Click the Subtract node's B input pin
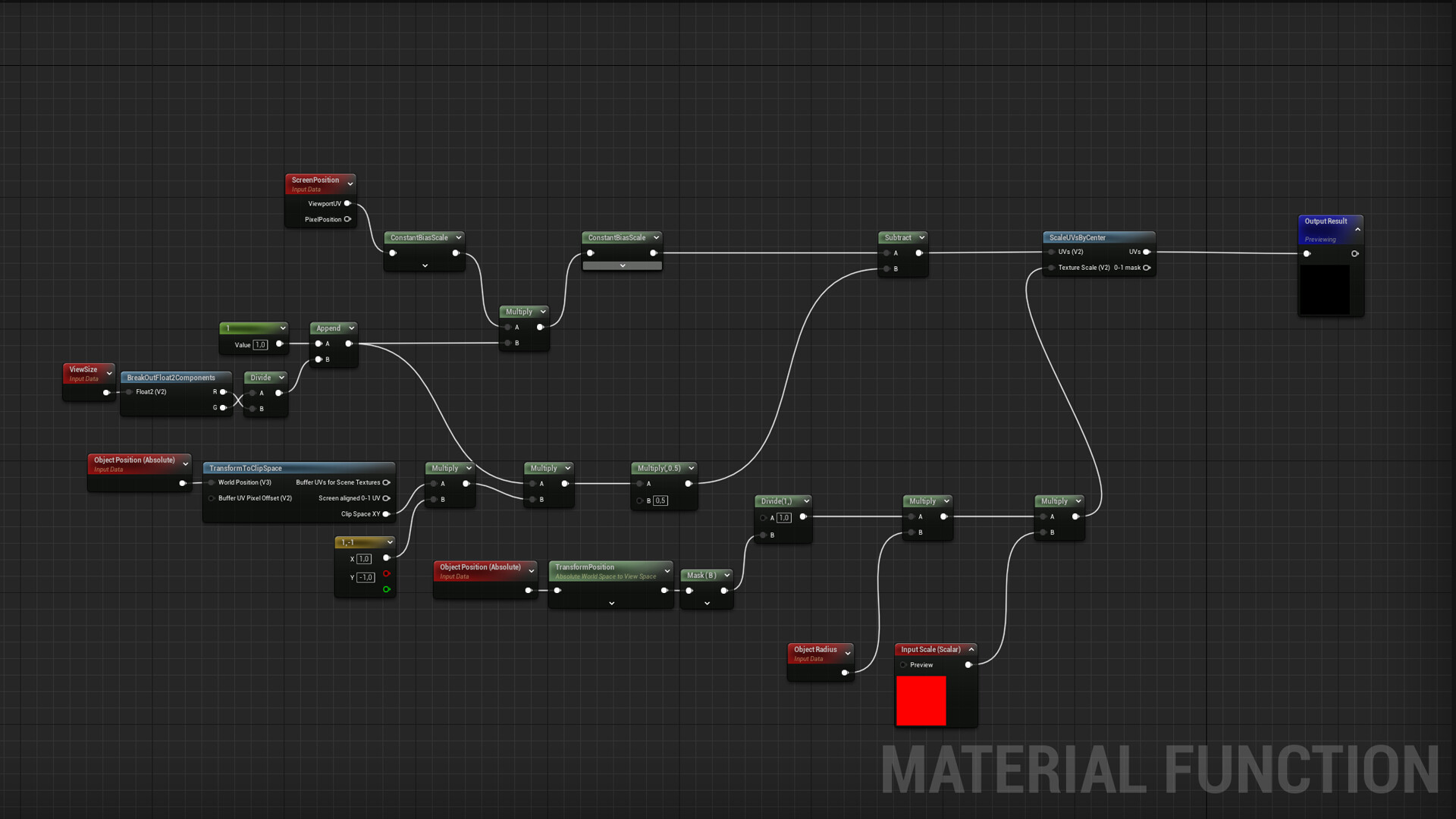1456x819 pixels. point(886,269)
